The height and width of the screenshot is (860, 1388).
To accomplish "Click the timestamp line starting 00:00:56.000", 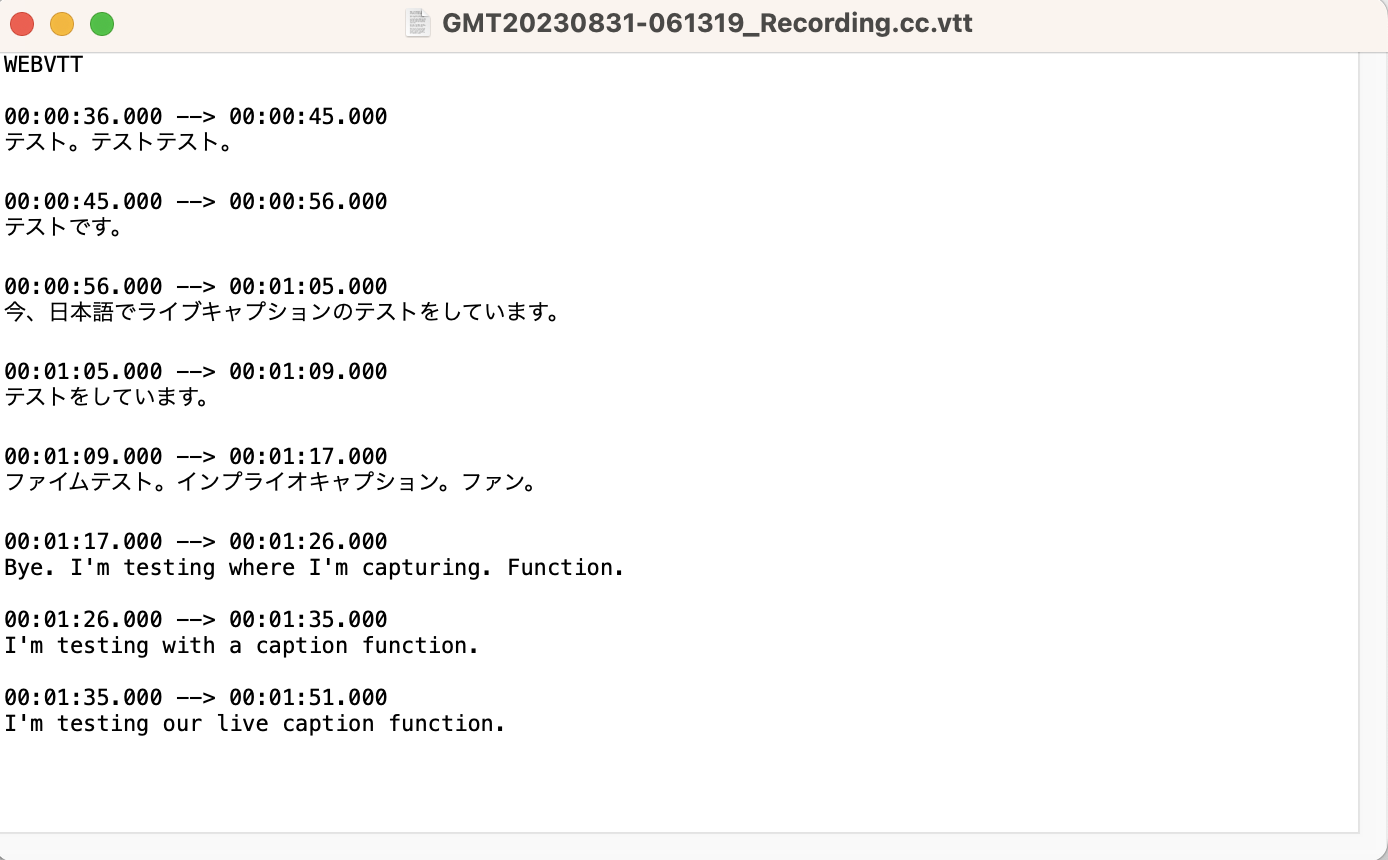I will pos(195,287).
